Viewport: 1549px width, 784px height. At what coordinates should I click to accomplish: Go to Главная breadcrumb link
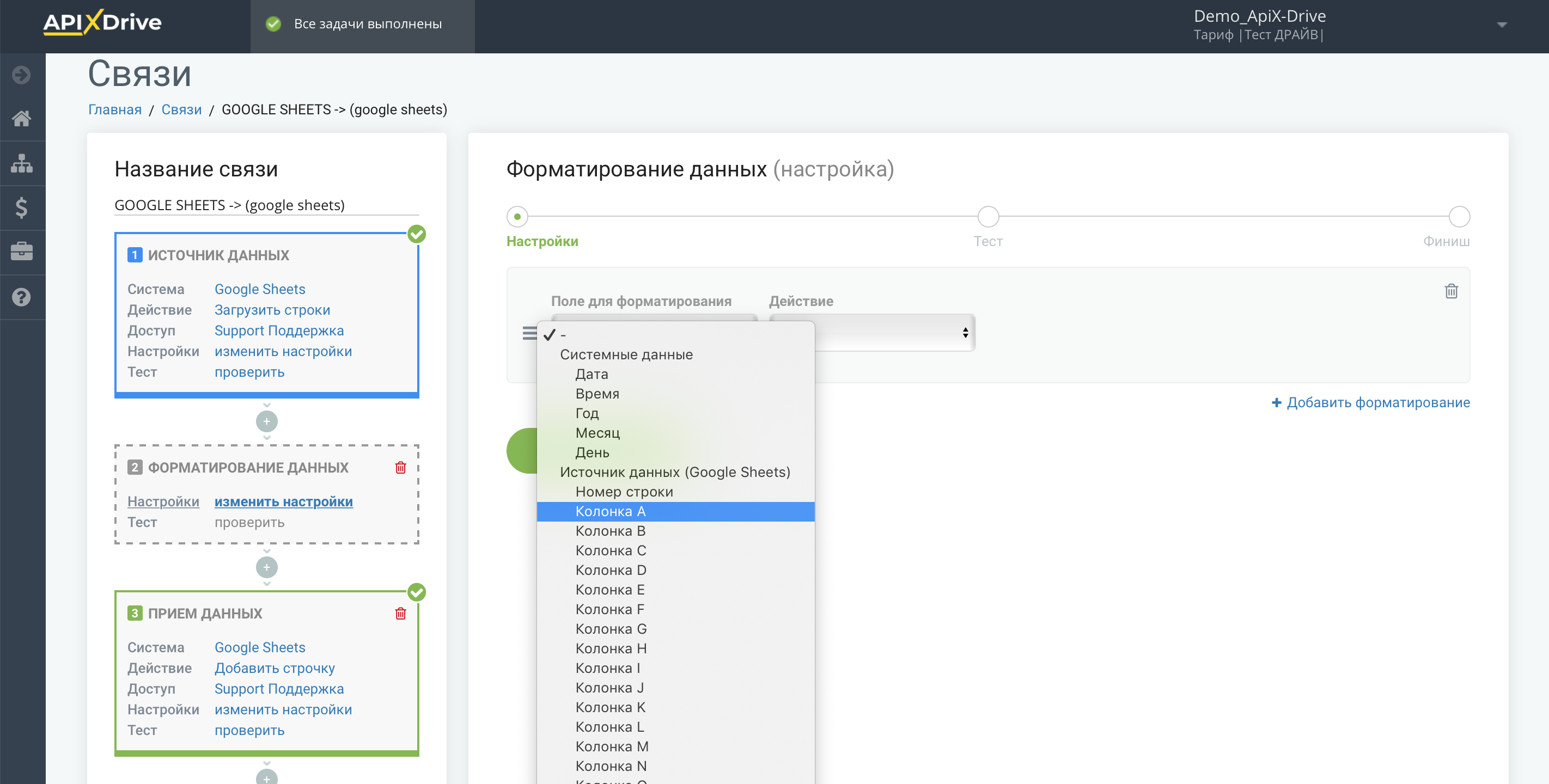pyautogui.click(x=115, y=109)
